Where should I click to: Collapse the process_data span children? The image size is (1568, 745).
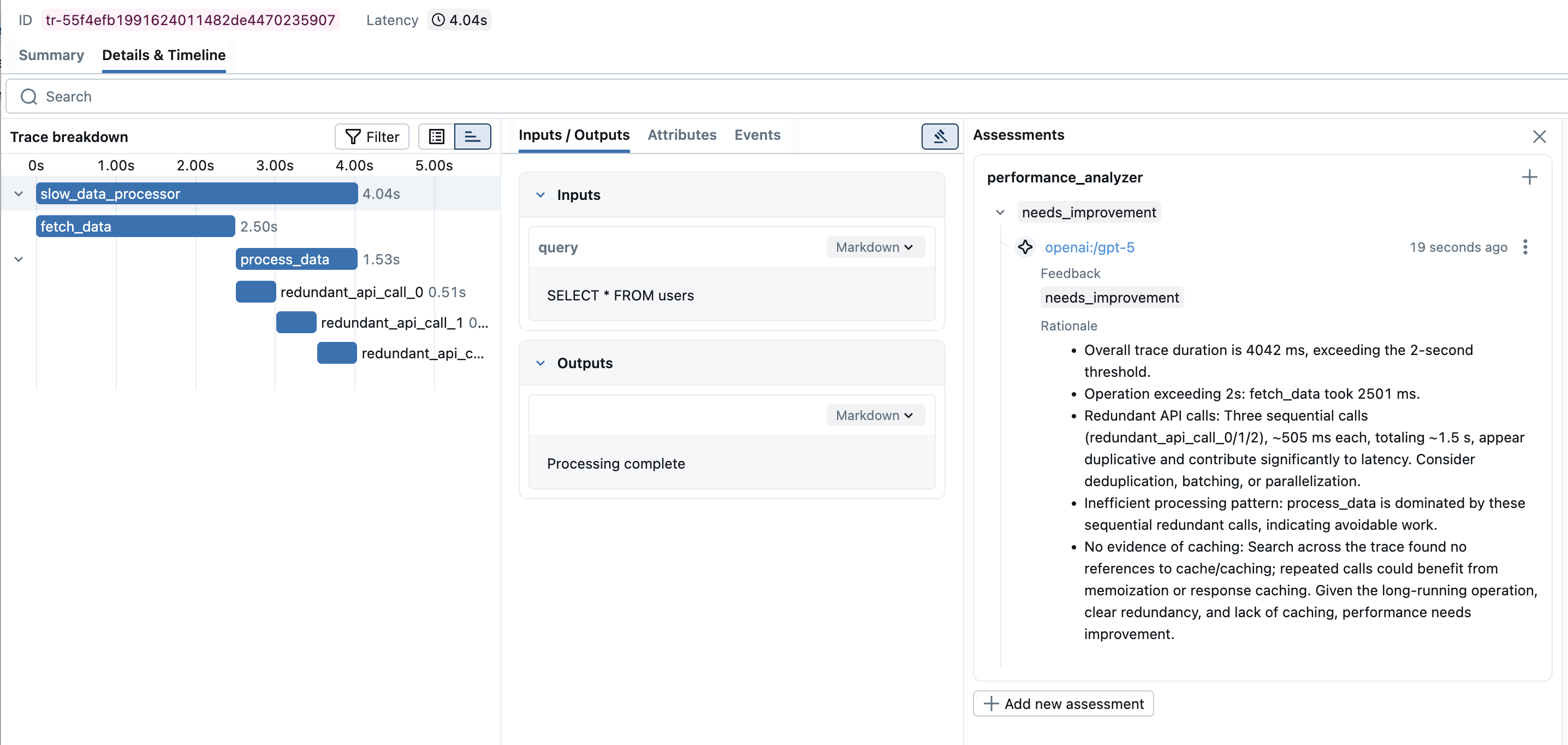pos(18,259)
